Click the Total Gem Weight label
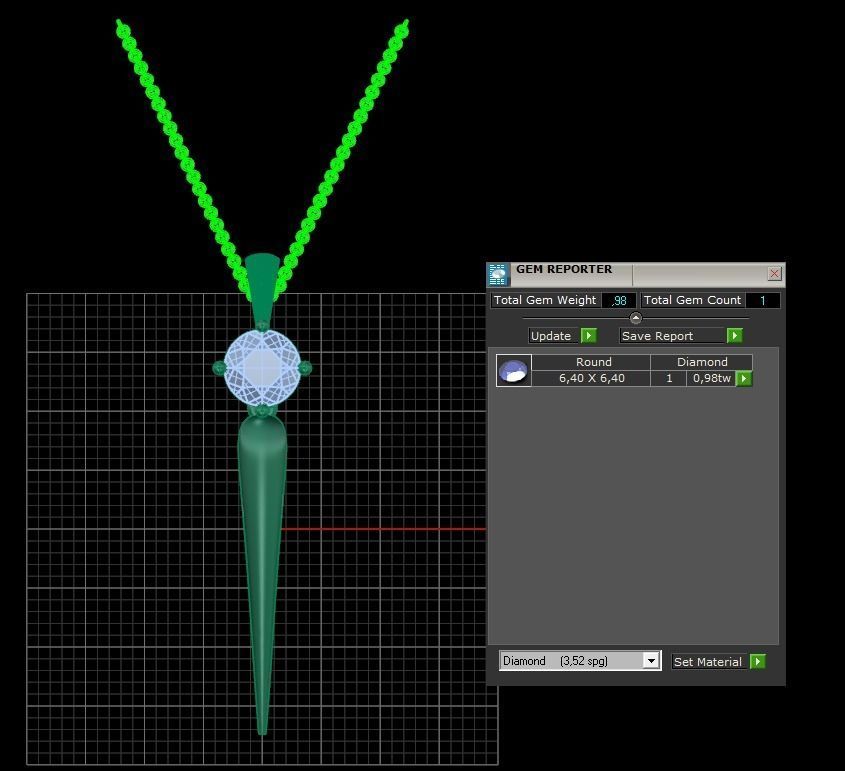 545,300
